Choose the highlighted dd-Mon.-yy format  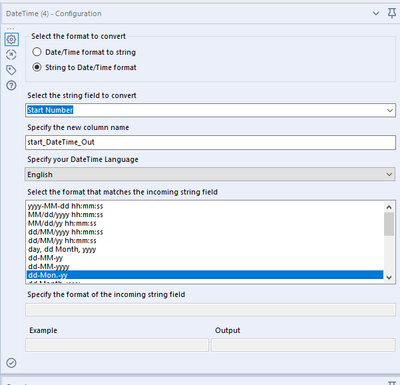(x=205, y=275)
